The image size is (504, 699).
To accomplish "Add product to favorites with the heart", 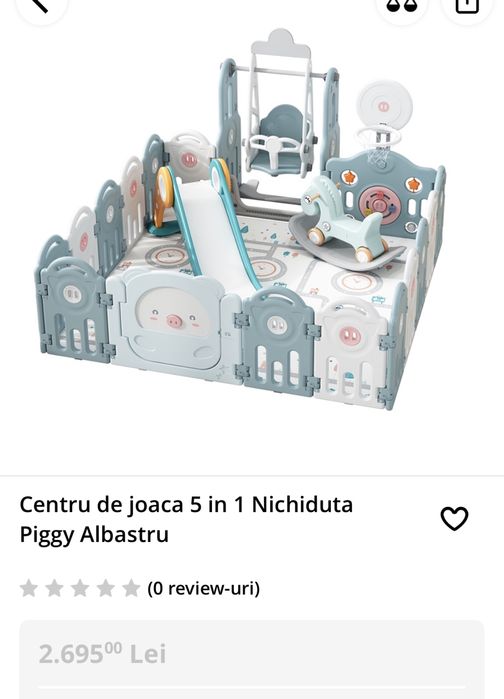I will (454, 518).
